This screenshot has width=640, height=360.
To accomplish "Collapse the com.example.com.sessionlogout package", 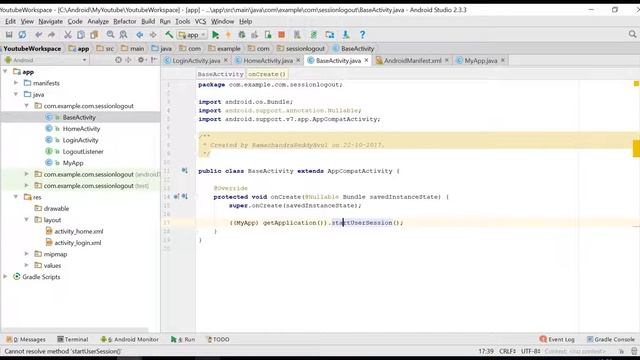I will click(27, 106).
